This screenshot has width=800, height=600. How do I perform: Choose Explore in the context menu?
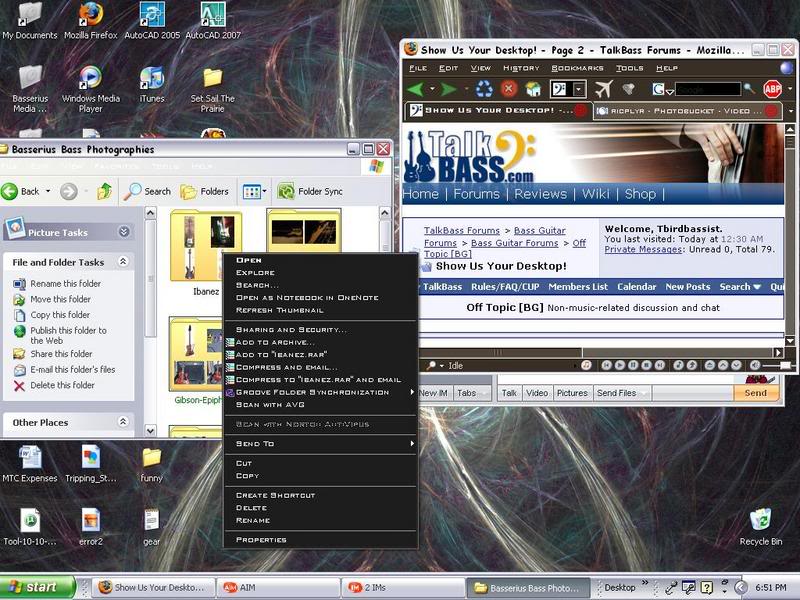[320, 272]
